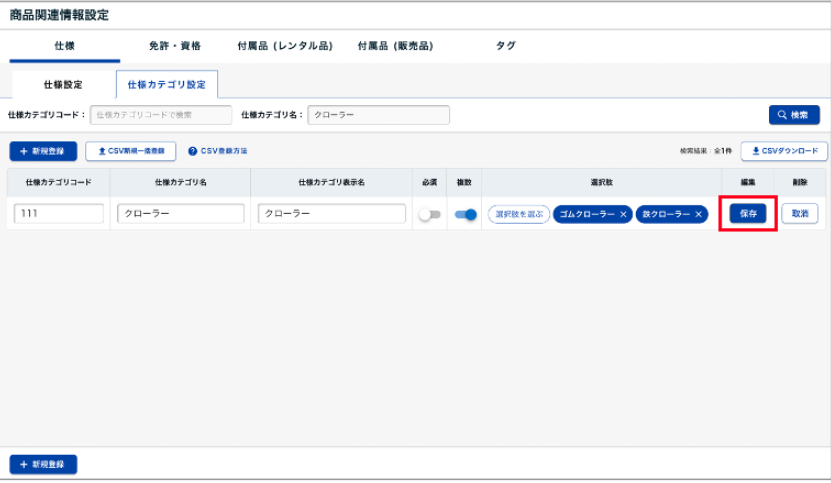Click the CSV登録方法 help question-mark icon
The height and width of the screenshot is (483, 831).
pyautogui.click(x=192, y=151)
